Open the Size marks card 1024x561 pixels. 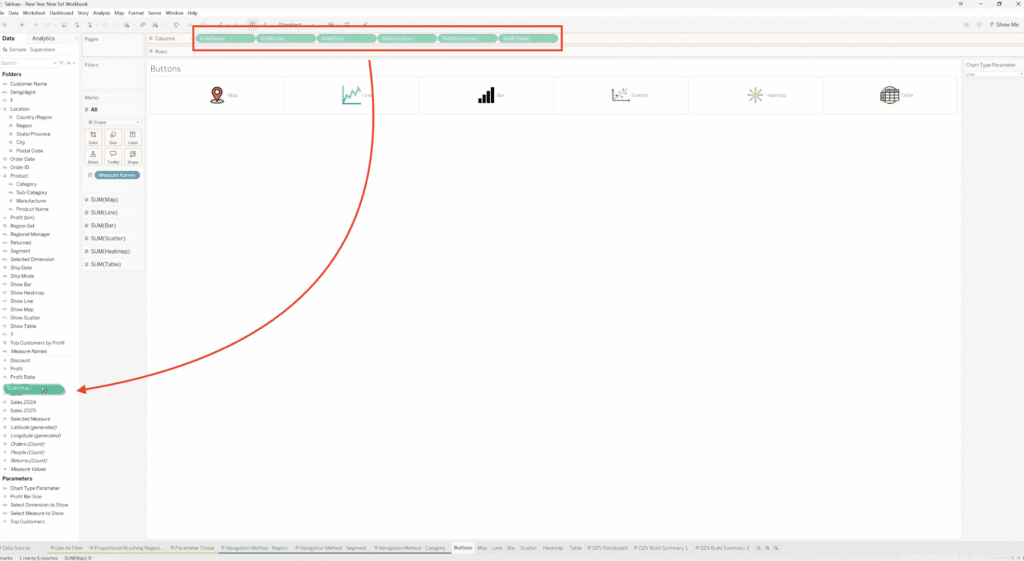(112, 137)
